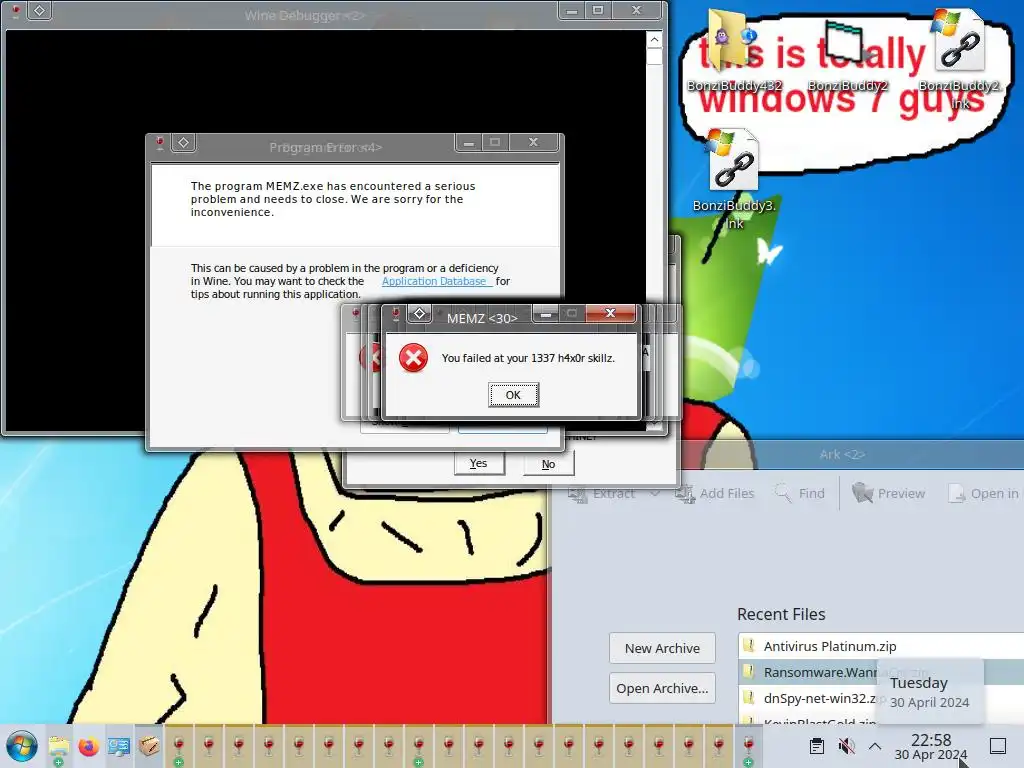The image size is (1024, 768).
Task: Minimize the Wine Debugger window
Action: (x=571, y=10)
